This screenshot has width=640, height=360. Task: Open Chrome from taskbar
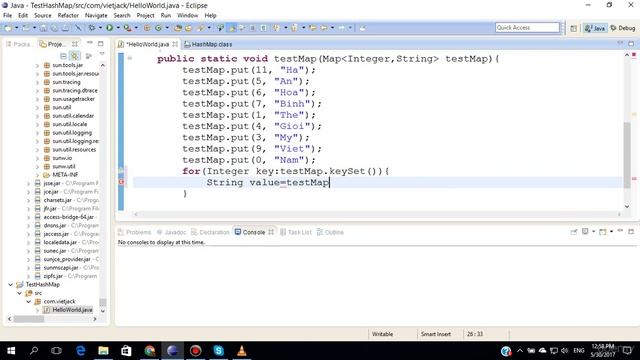click(149, 350)
